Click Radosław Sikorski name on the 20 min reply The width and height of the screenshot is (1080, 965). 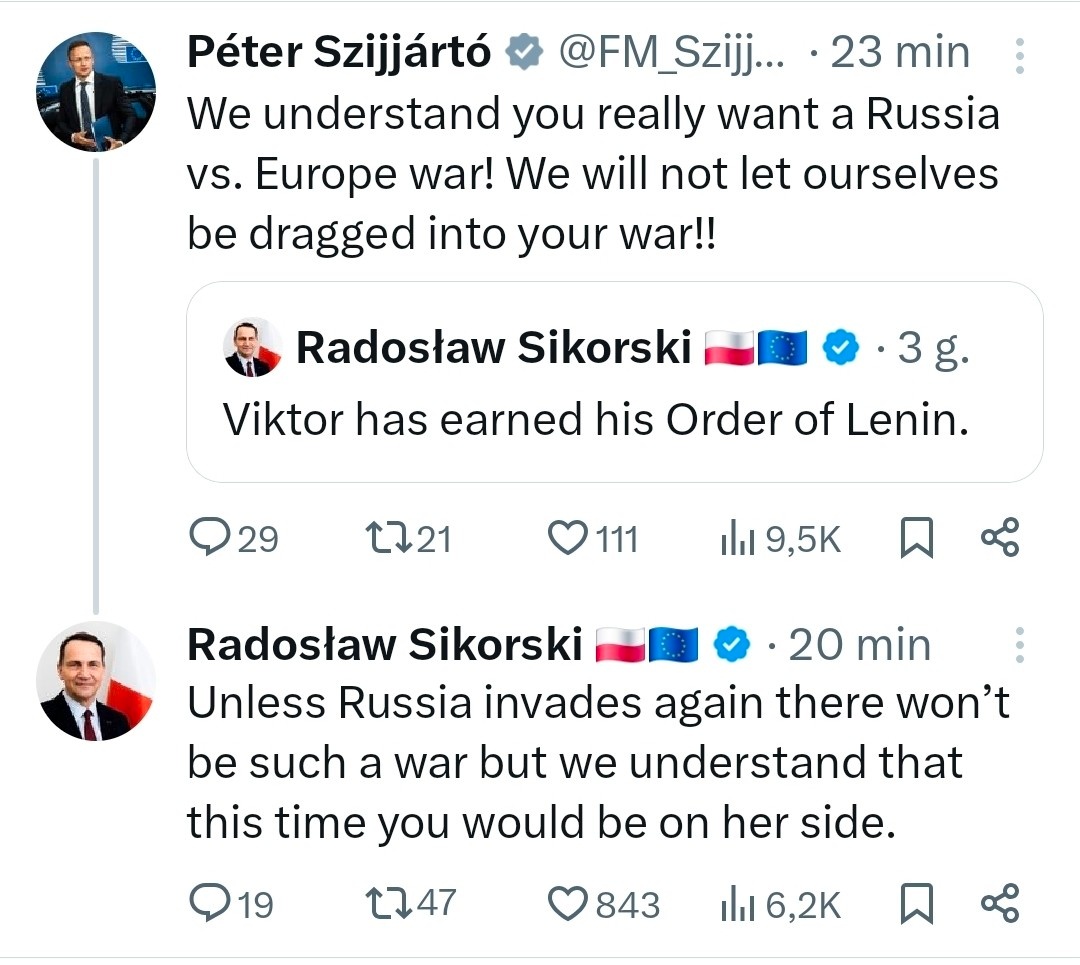[385, 645]
